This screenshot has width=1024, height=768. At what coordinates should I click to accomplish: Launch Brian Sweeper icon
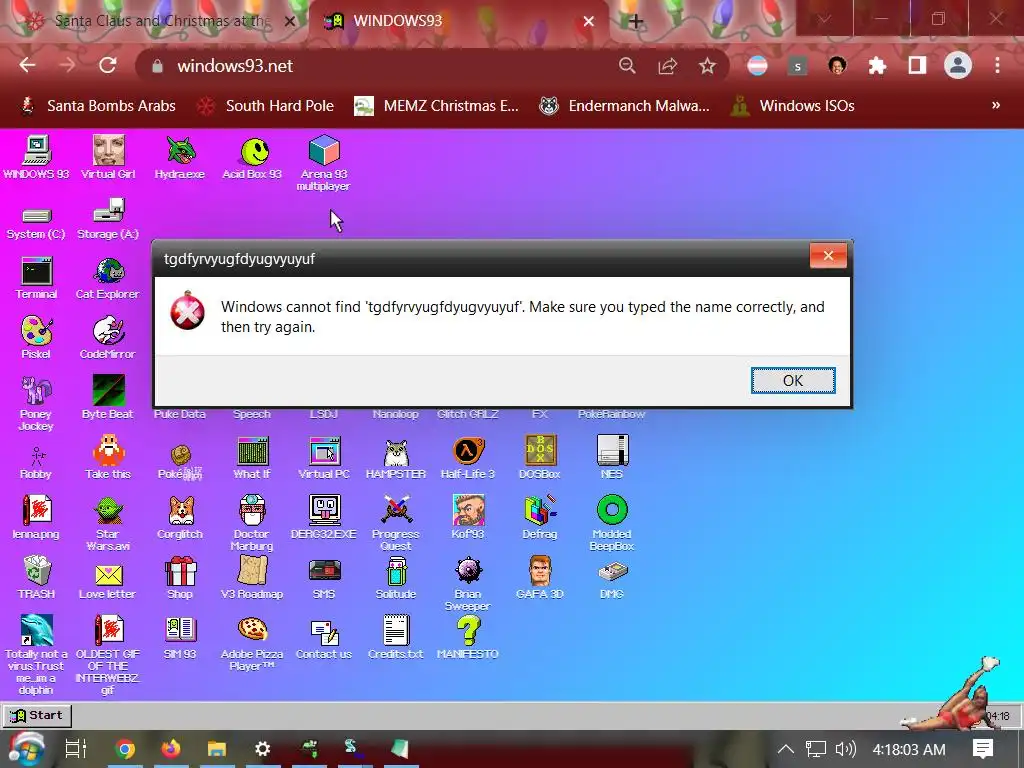coord(468,583)
